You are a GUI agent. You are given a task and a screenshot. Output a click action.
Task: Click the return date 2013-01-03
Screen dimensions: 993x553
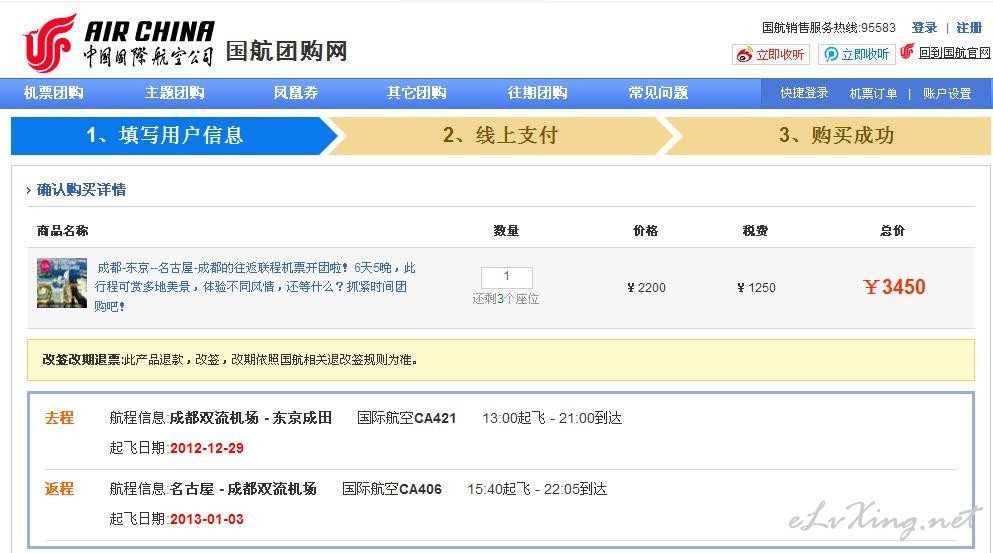pyautogui.click(x=207, y=519)
